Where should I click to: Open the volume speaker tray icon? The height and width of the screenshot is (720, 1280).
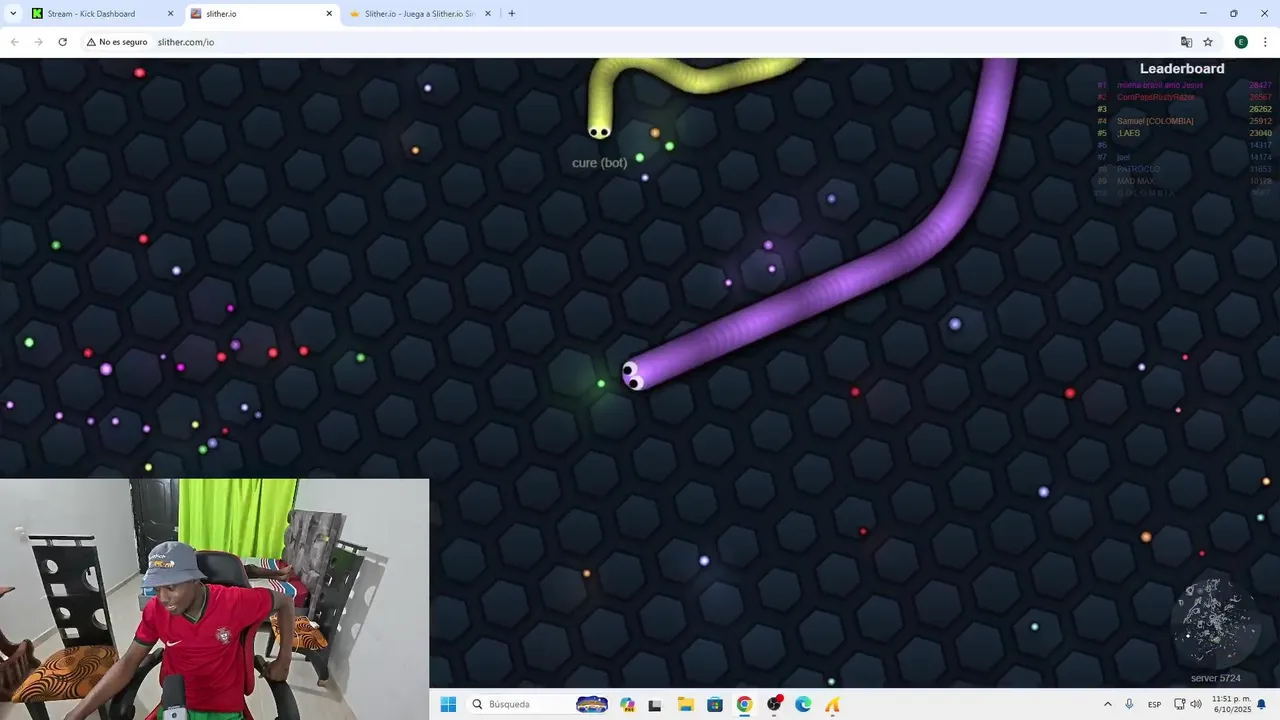click(x=1196, y=704)
